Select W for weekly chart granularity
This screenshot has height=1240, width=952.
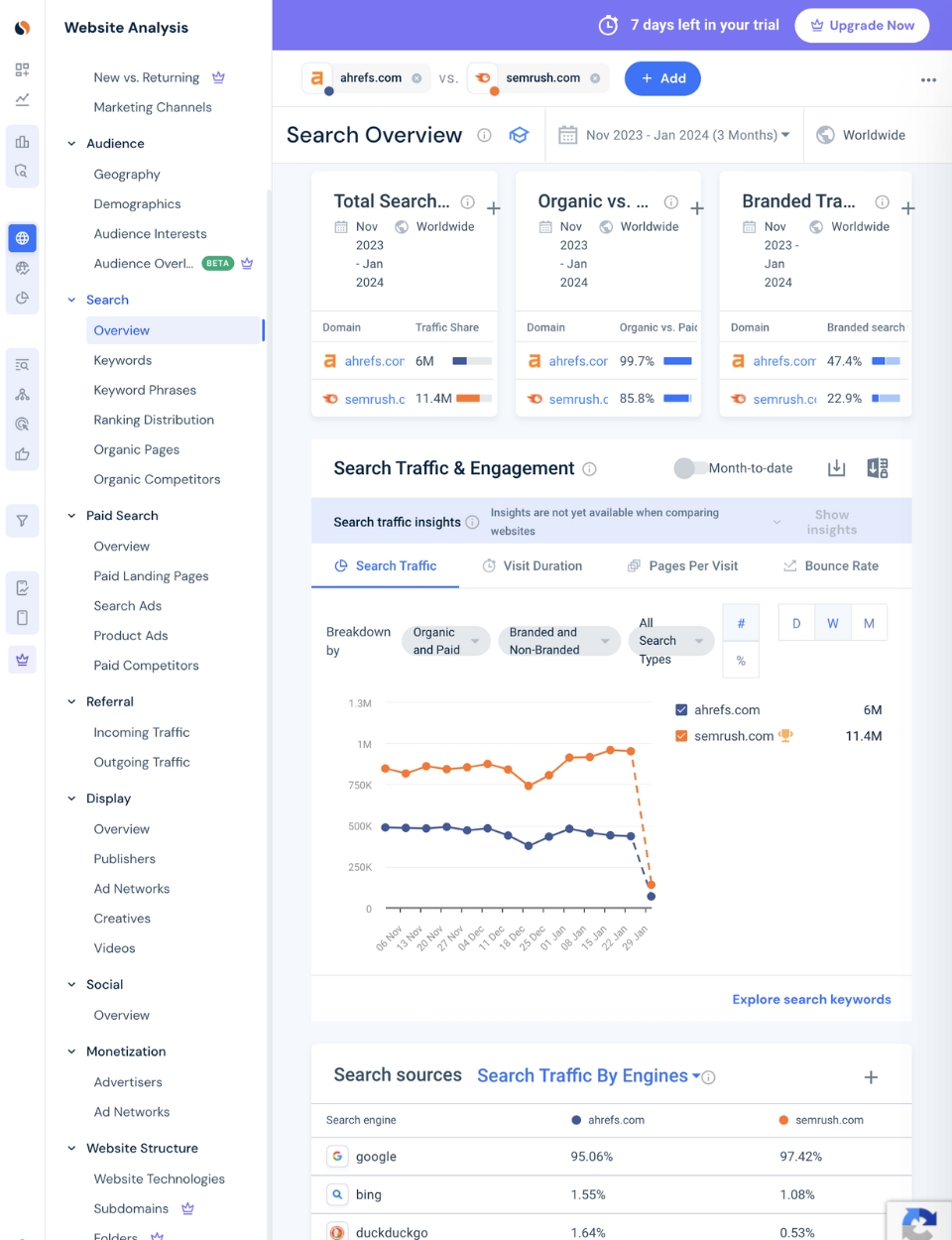coord(832,622)
